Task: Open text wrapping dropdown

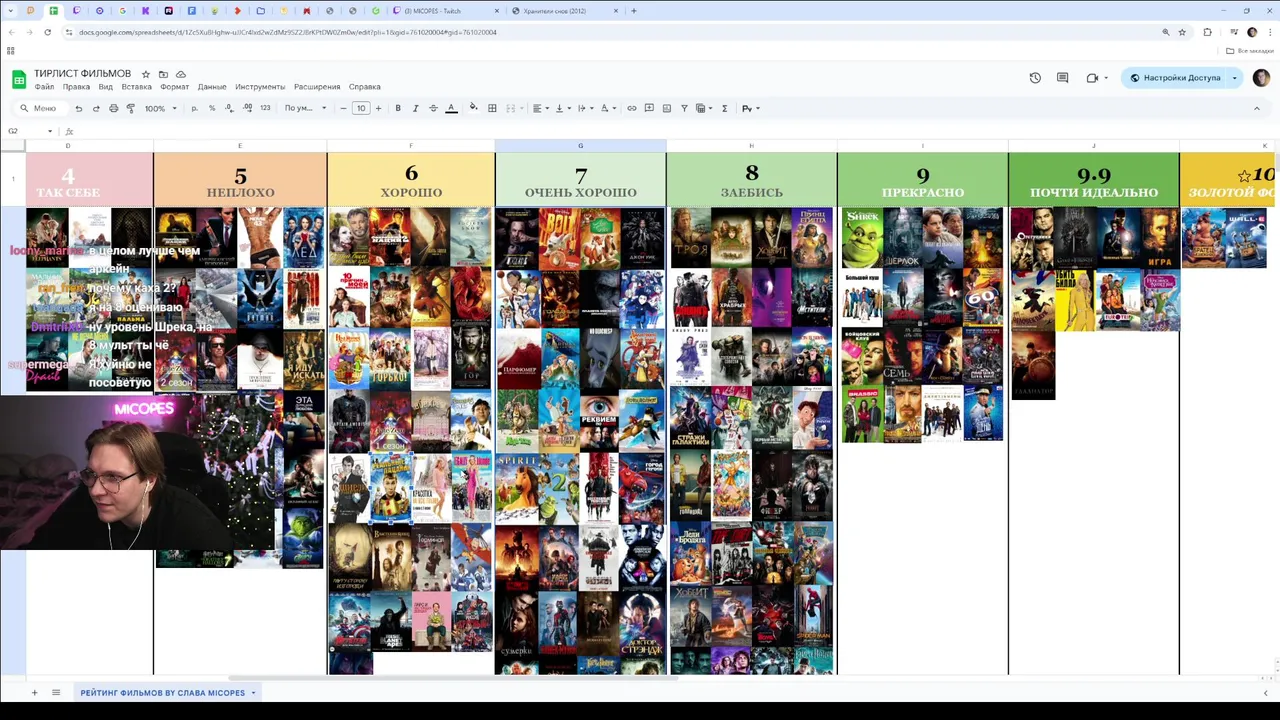Action: 584,108
